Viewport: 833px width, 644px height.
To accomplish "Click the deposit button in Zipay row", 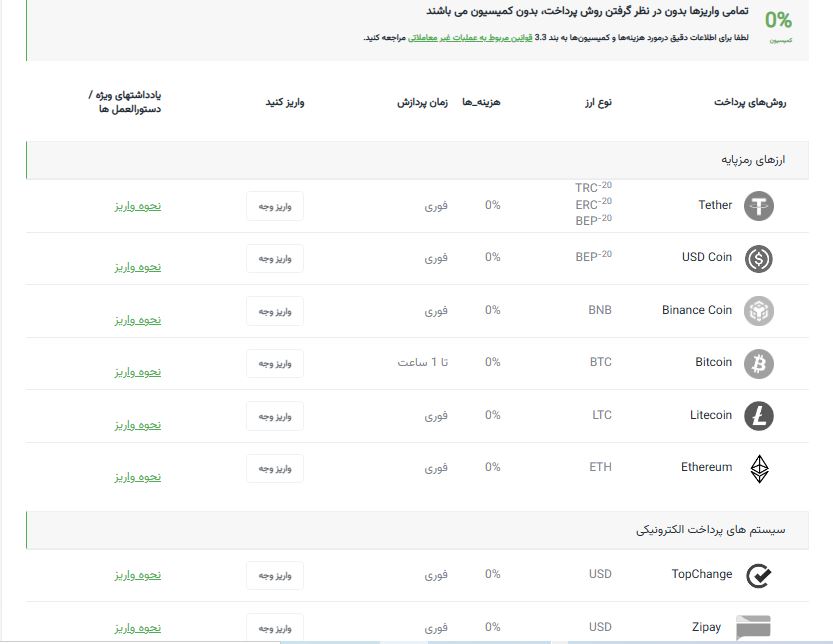I will click(x=275, y=628).
